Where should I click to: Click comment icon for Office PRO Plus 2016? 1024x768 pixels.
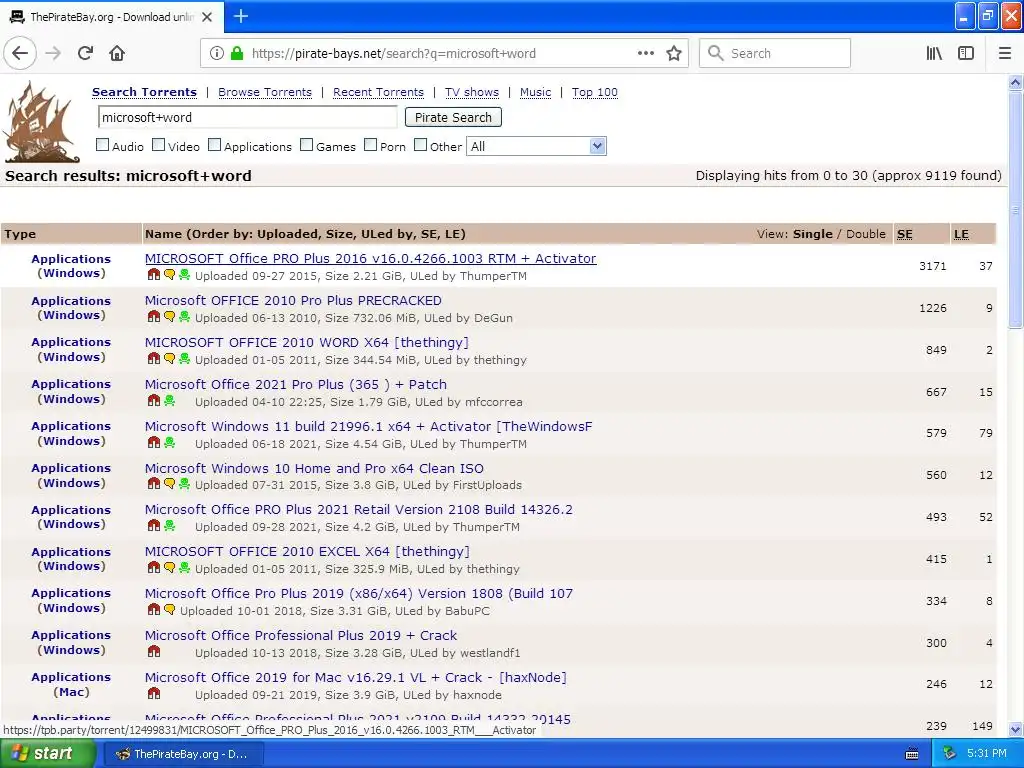coord(169,275)
